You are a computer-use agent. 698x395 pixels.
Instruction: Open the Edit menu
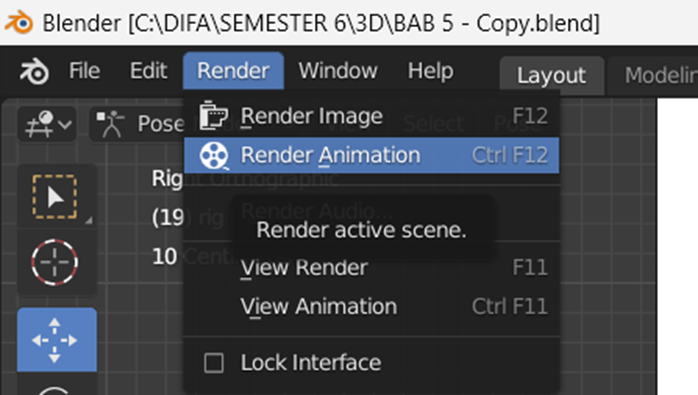click(148, 71)
